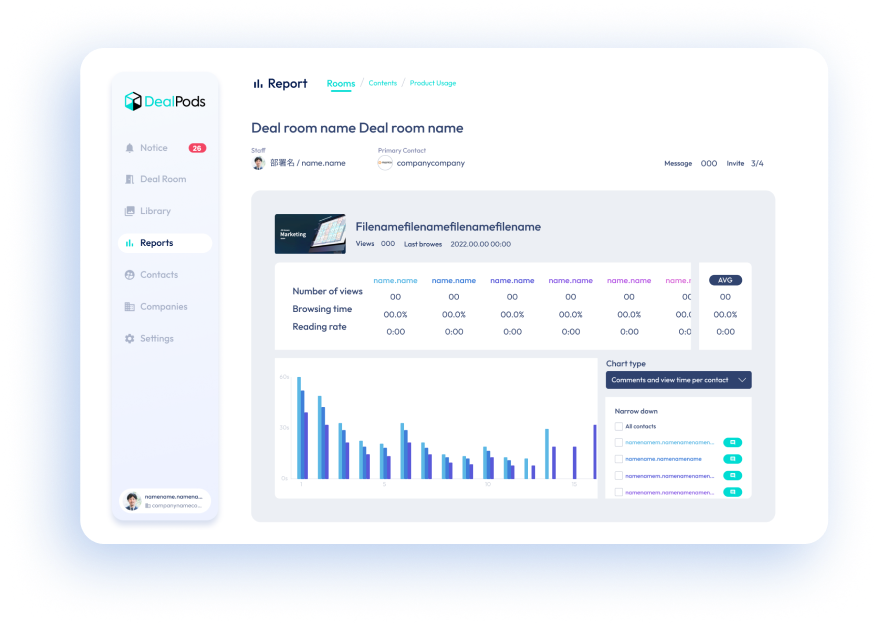877x624 pixels.
Task: Select the Rooms tab
Action: (341, 84)
